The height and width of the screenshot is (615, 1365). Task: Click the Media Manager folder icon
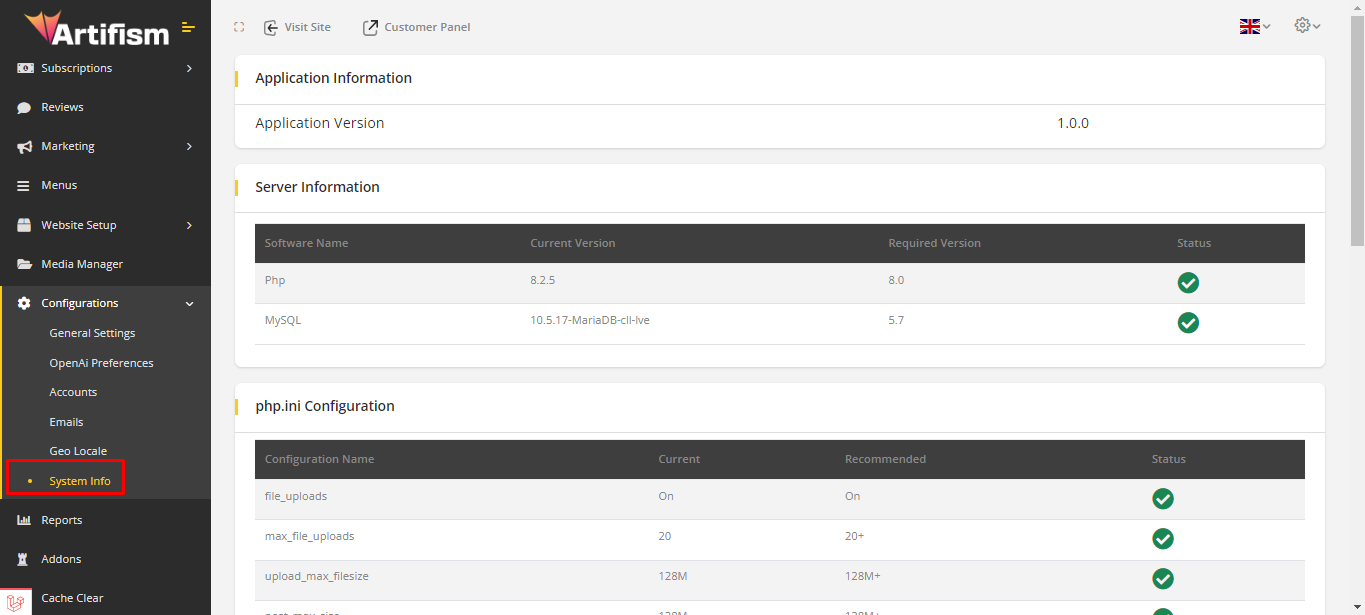24,265
